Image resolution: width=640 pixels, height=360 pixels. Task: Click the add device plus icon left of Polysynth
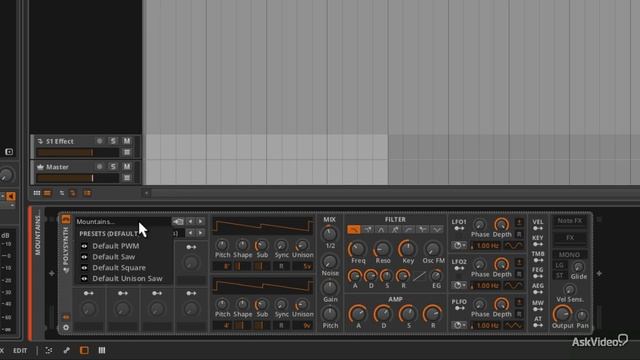click(52, 273)
